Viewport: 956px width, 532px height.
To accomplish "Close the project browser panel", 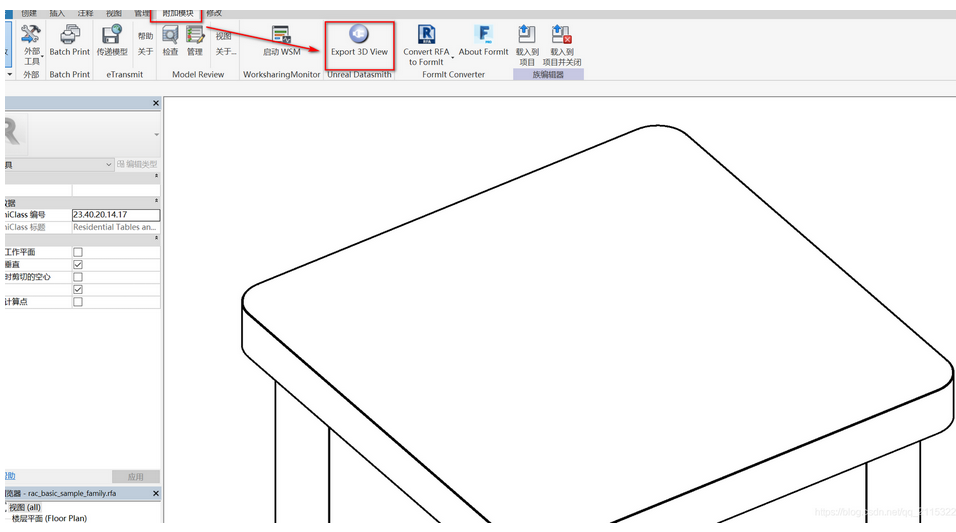I will tap(156, 494).
